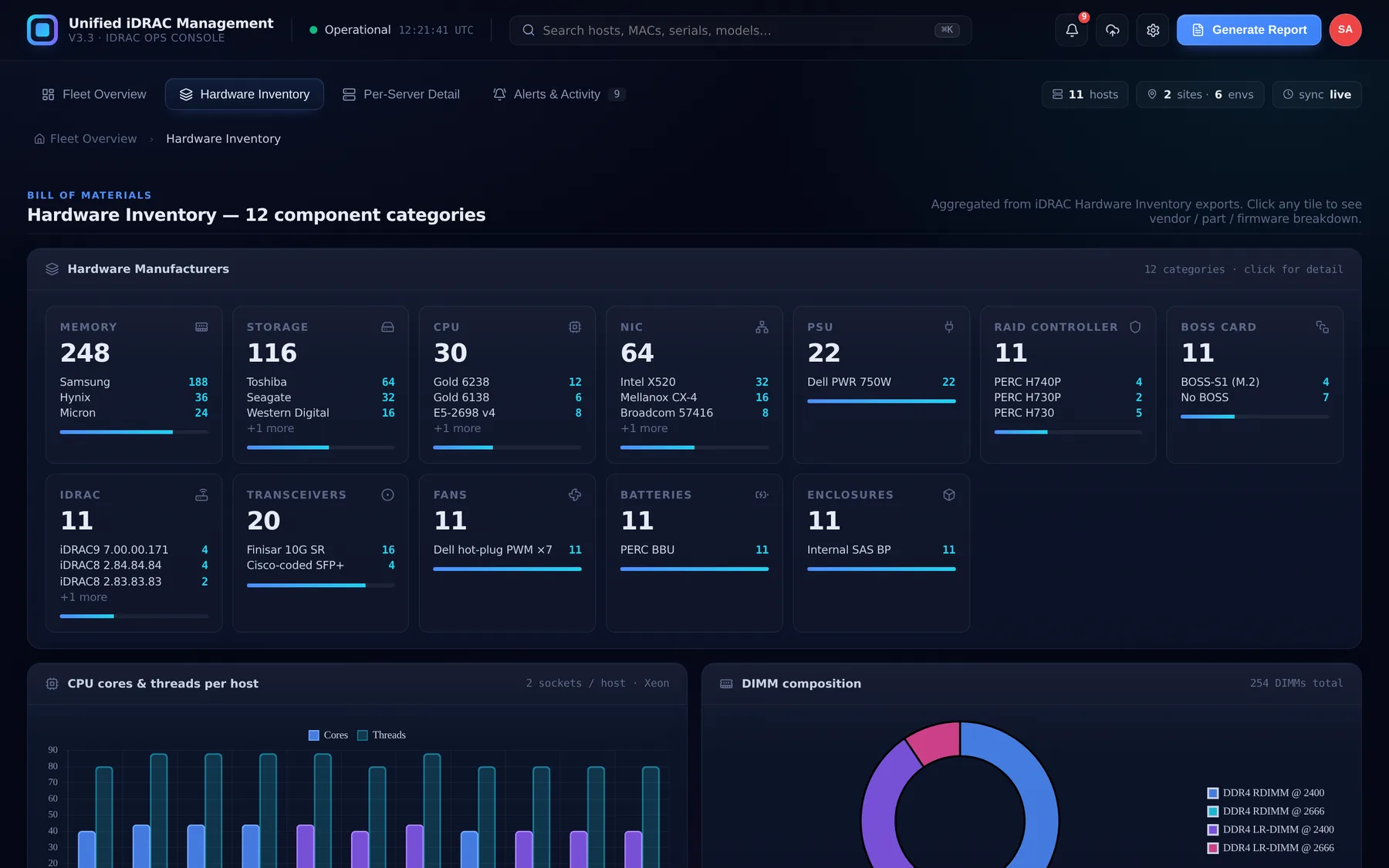This screenshot has width=1389, height=868.
Task: Expand '+1 more' in CPU tile
Action: (x=457, y=428)
